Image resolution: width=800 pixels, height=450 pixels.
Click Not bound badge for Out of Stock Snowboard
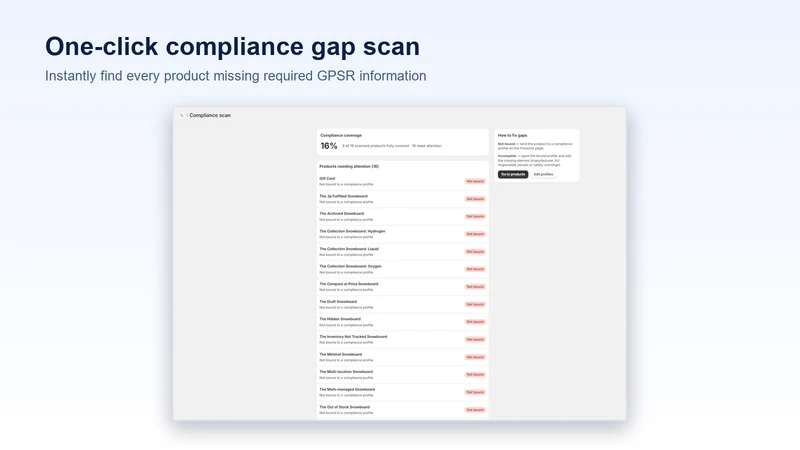pos(475,410)
